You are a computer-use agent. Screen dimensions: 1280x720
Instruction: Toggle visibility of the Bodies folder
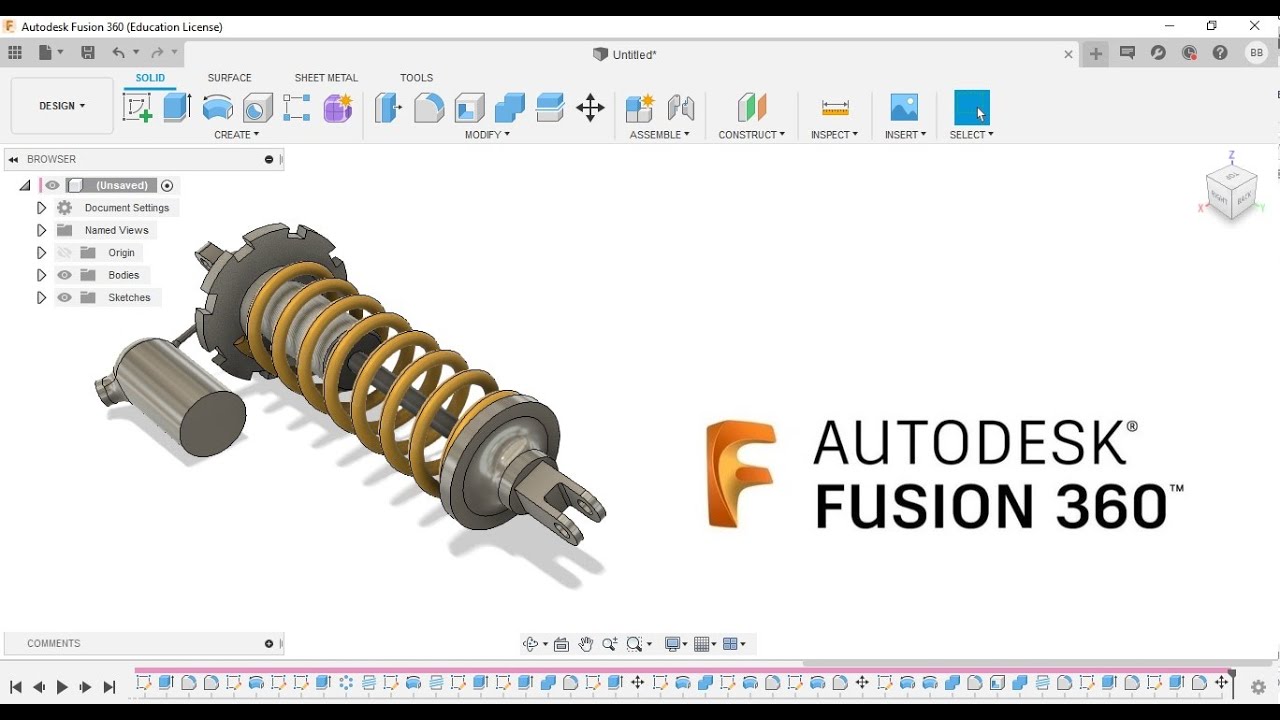65,275
